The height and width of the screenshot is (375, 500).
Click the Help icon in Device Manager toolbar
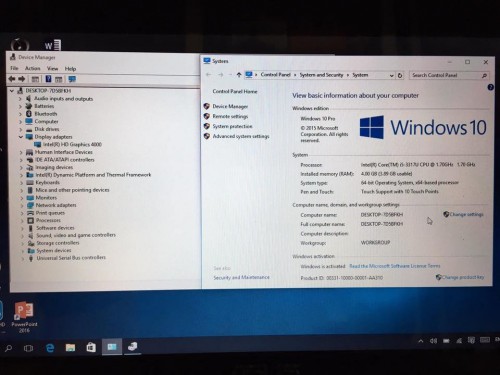tap(48, 79)
